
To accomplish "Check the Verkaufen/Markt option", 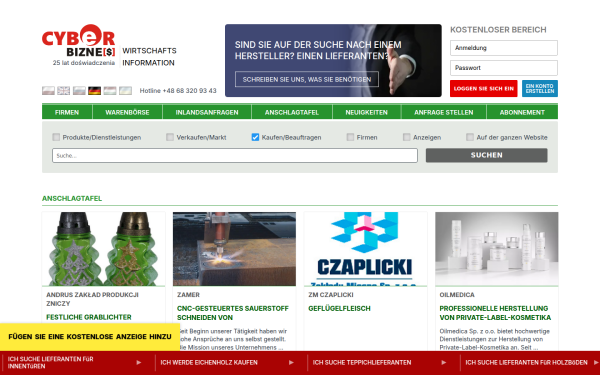I will tap(170, 137).
